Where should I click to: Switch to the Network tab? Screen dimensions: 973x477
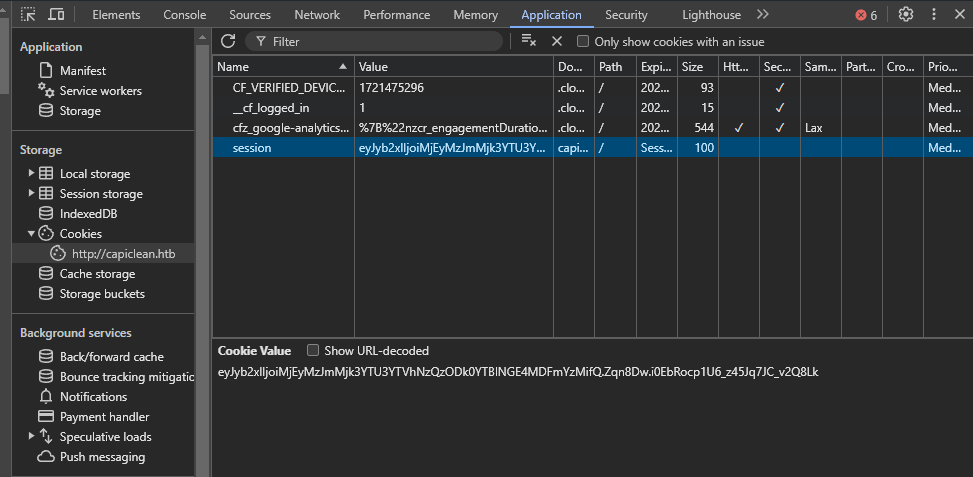pyautogui.click(x=317, y=15)
